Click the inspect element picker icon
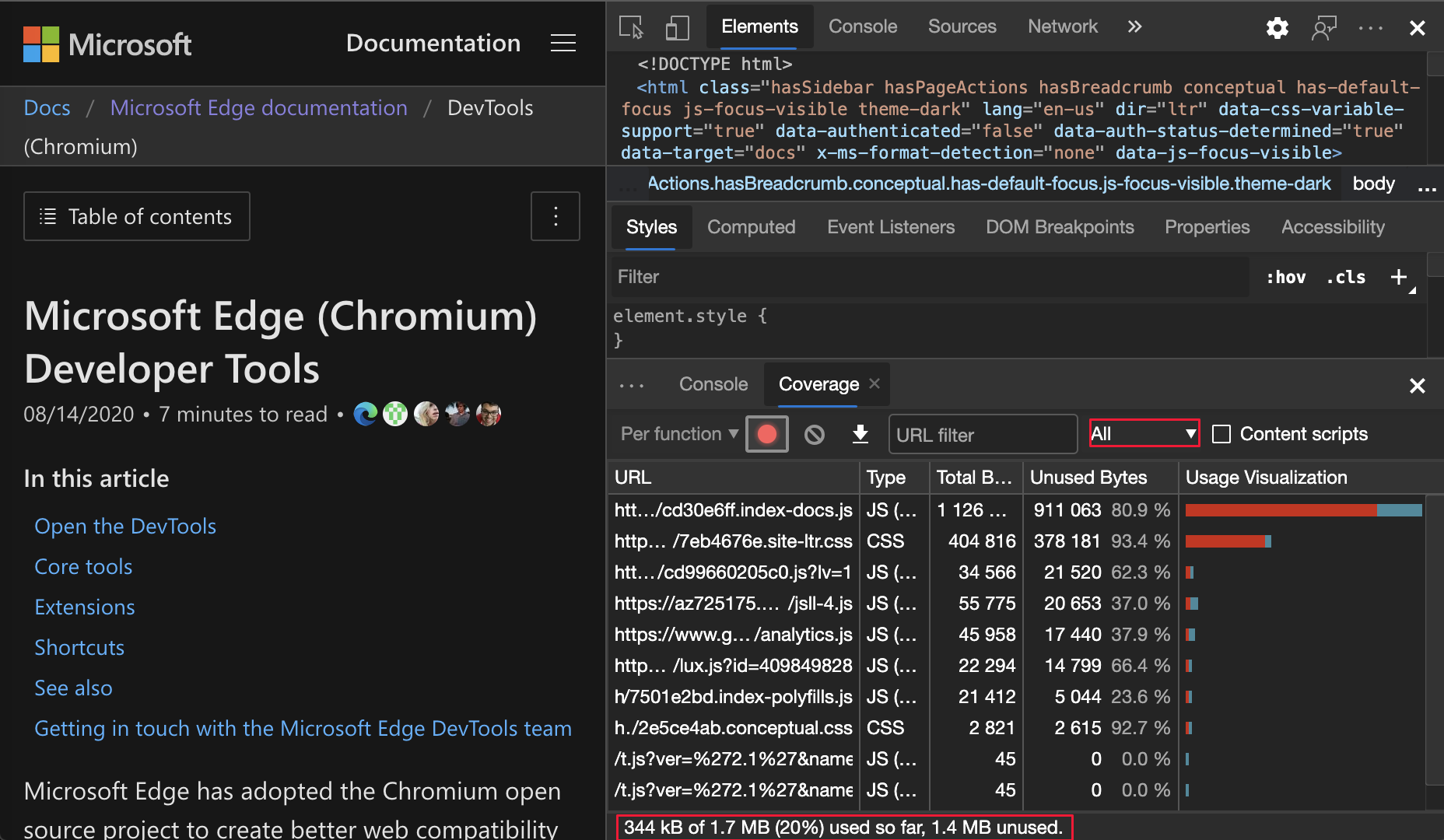The width and height of the screenshot is (1444, 840). click(x=631, y=27)
